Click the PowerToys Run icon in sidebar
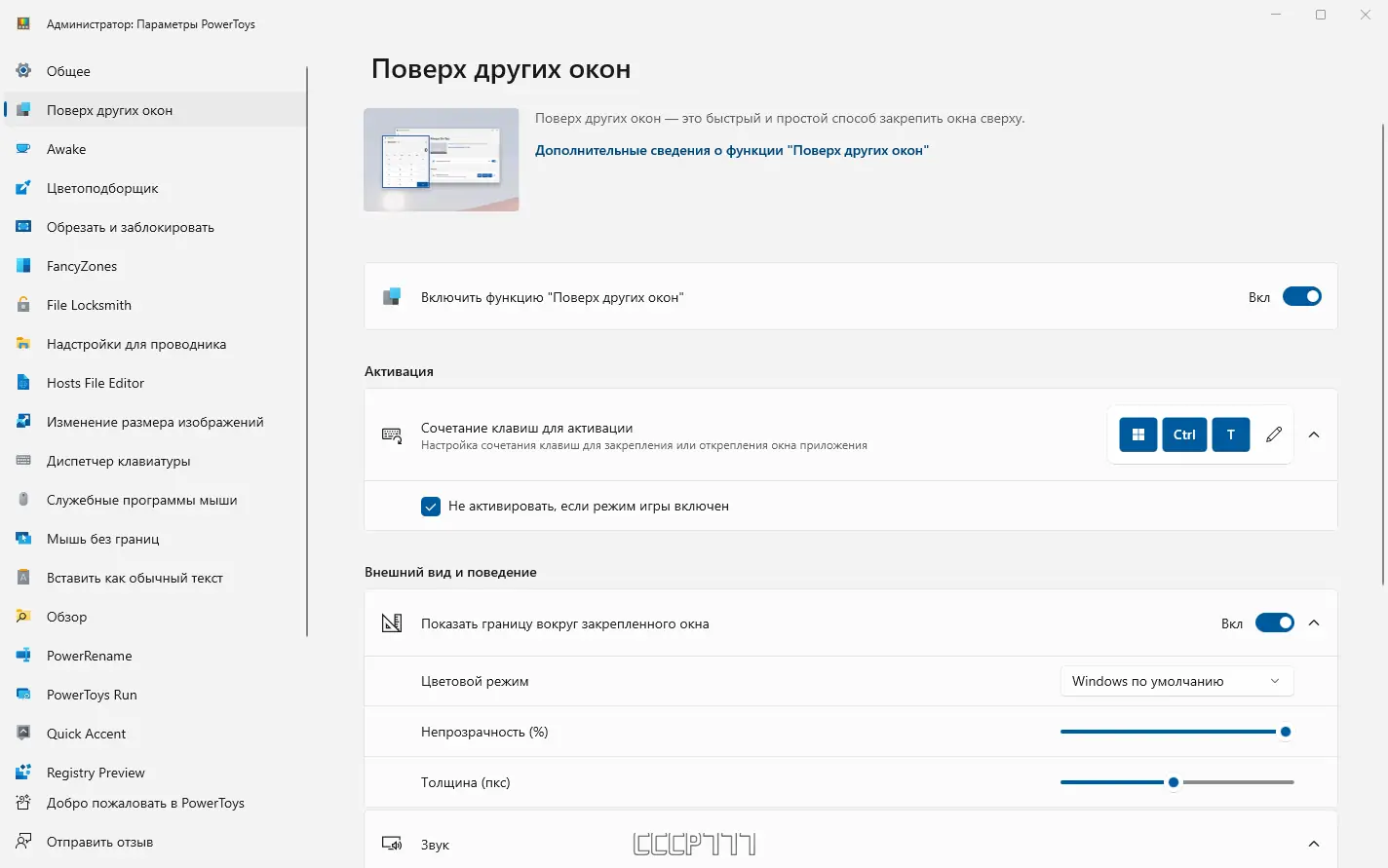 click(x=23, y=694)
